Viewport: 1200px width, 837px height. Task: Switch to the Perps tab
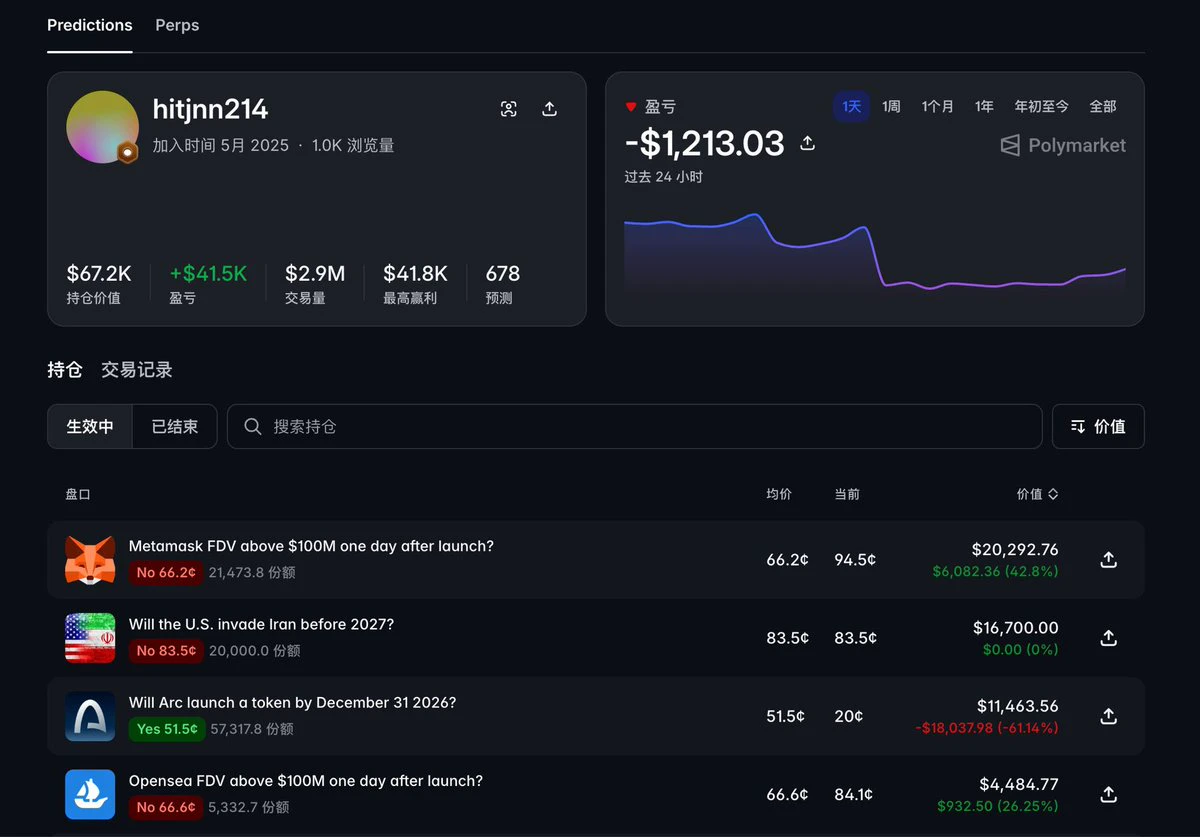tap(177, 25)
